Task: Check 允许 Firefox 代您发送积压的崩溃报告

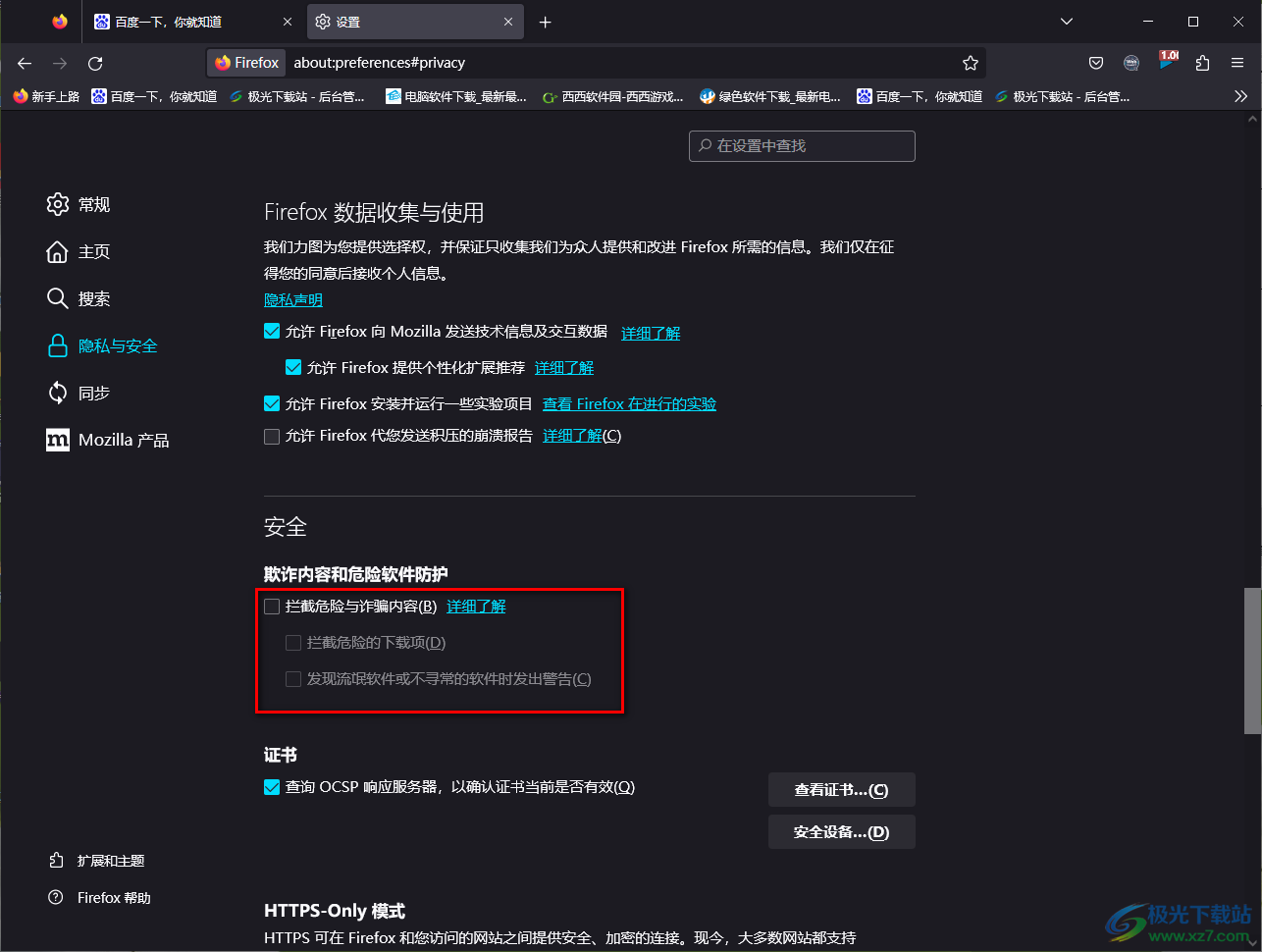Action: pos(272,436)
